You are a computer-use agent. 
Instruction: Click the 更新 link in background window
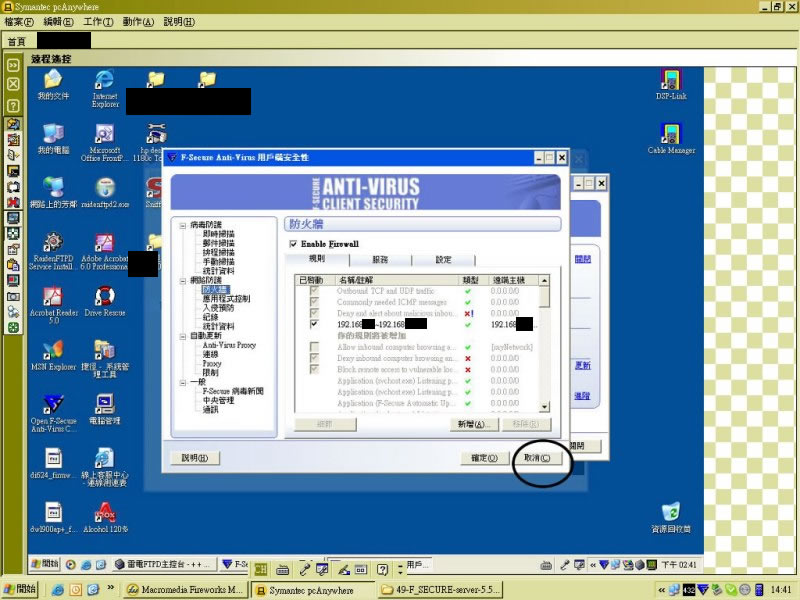tap(583, 365)
